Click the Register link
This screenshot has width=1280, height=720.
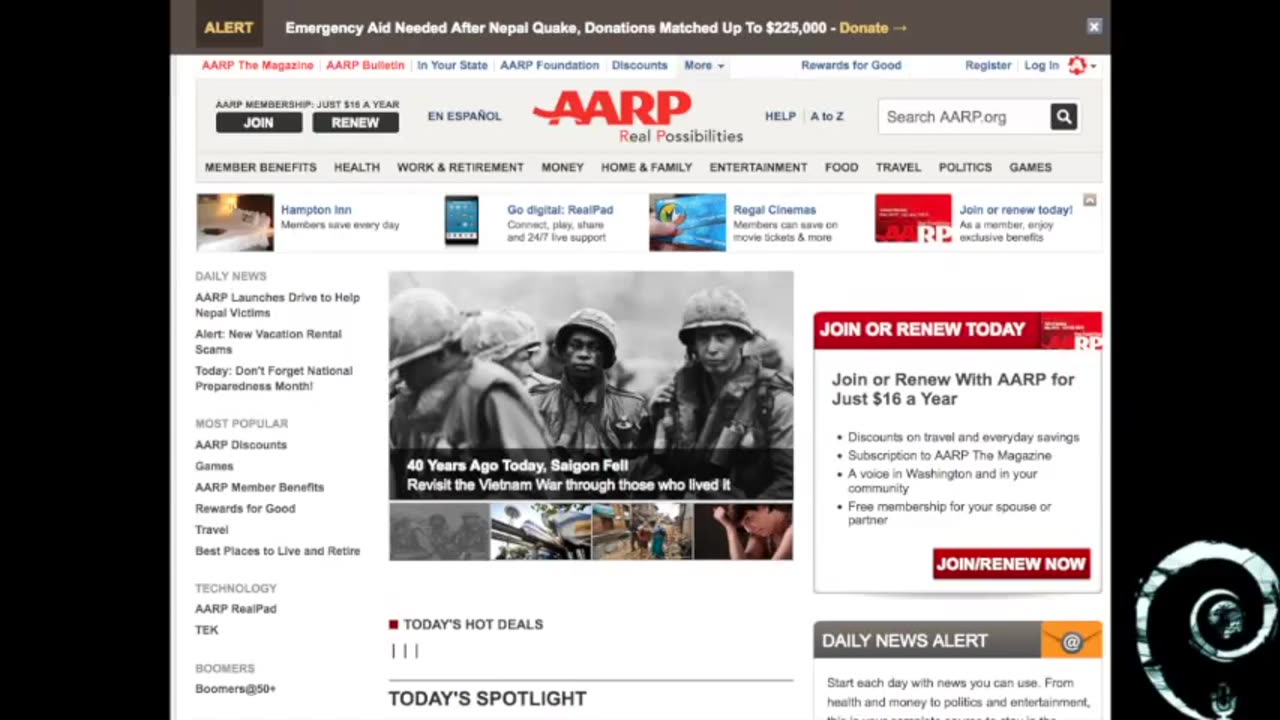pyautogui.click(x=988, y=65)
